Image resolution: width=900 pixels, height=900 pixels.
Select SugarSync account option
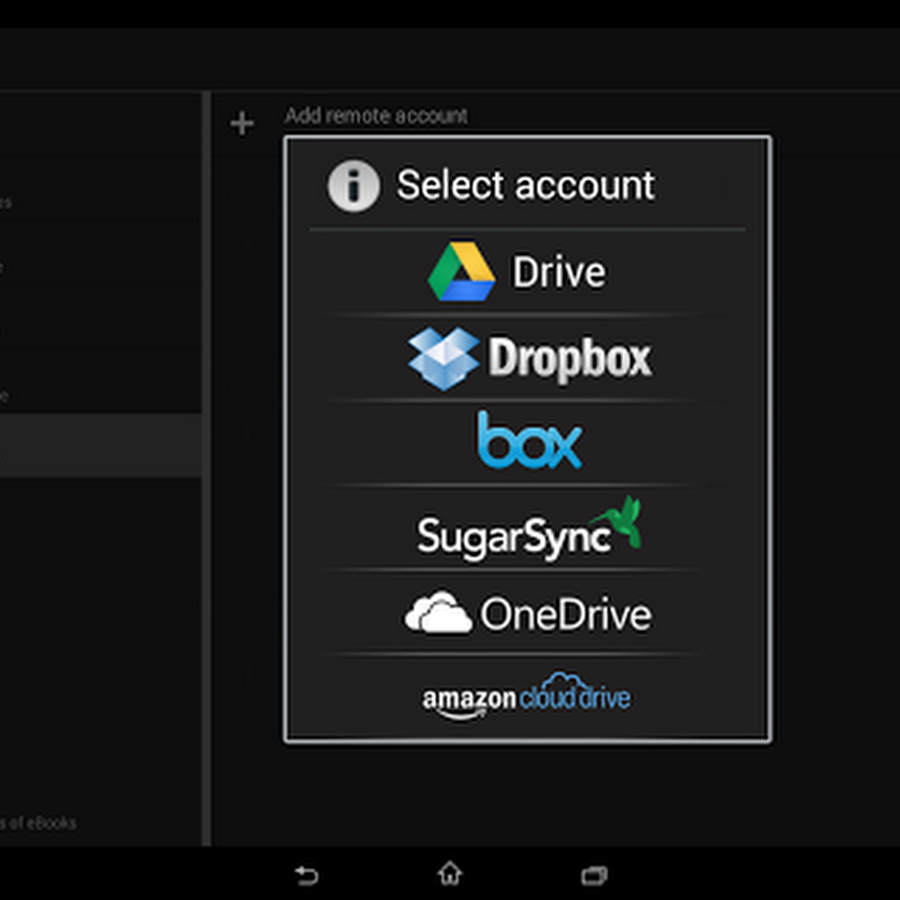click(527, 527)
